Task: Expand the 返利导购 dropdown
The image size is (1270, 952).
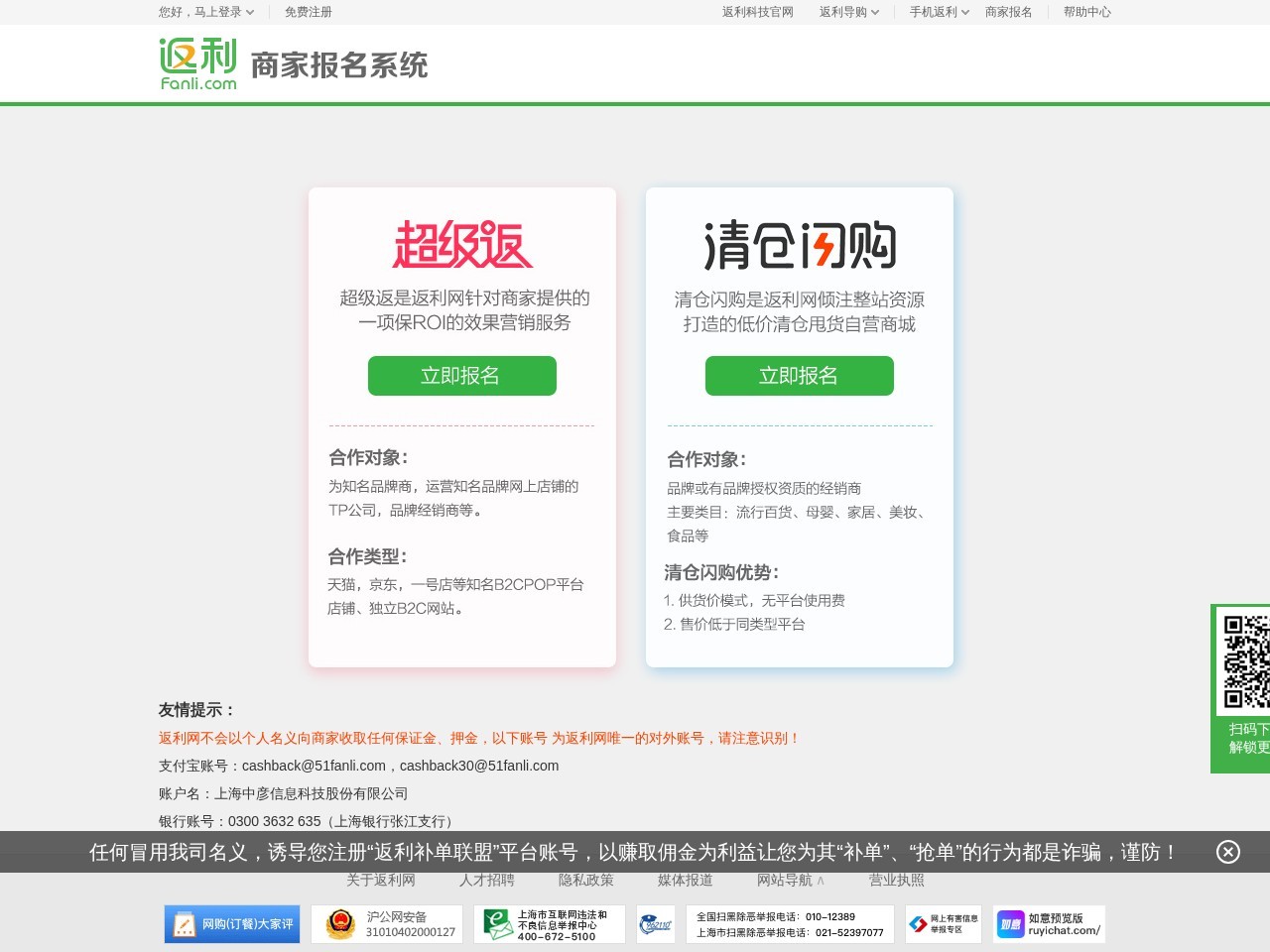Action: [x=849, y=12]
